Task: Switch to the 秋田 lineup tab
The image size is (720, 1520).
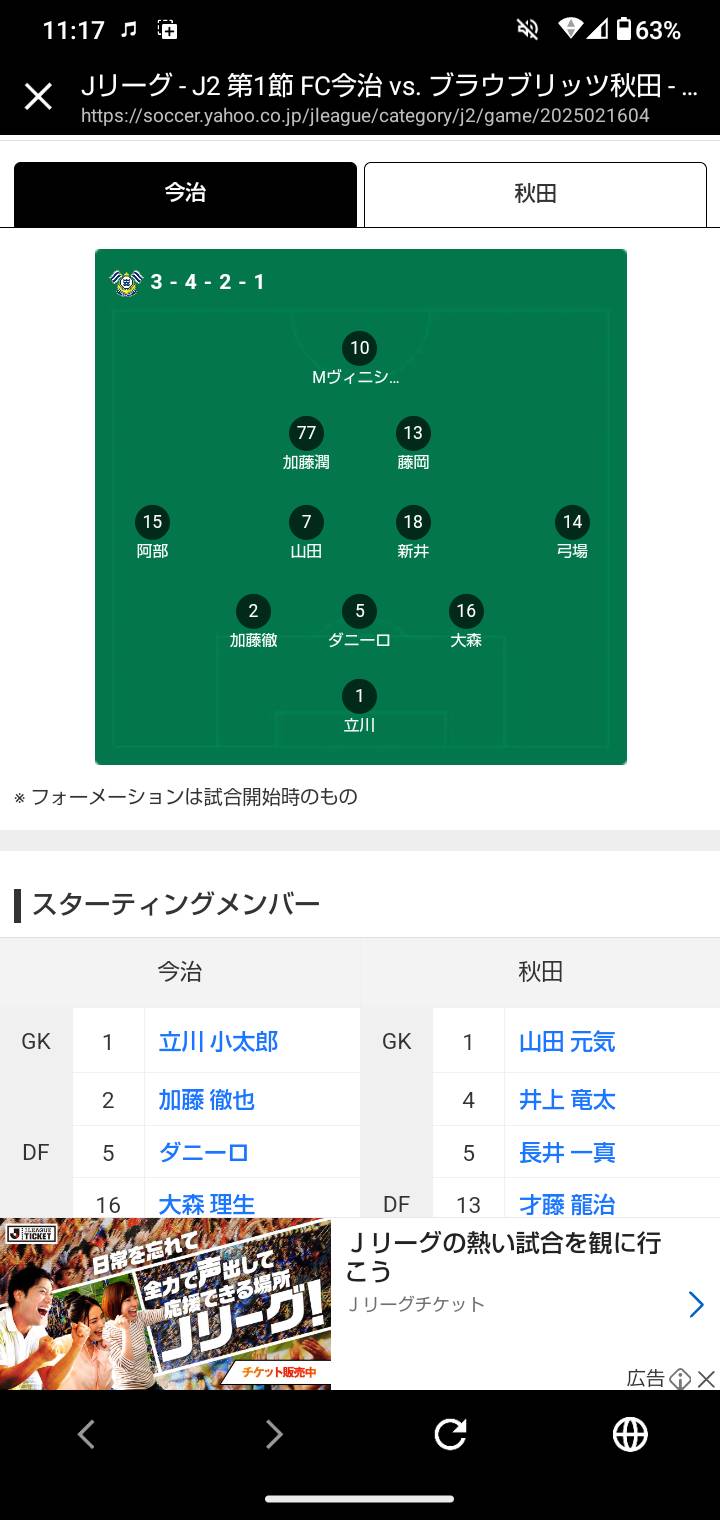Action: point(535,194)
